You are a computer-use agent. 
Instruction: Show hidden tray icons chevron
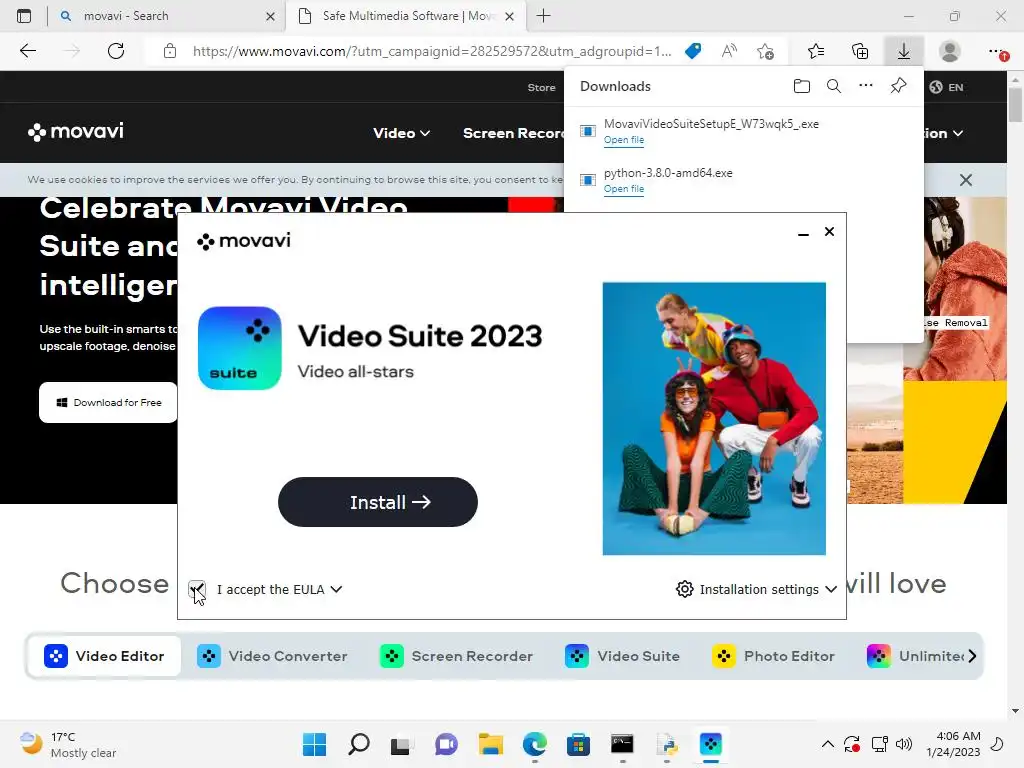(827, 744)
